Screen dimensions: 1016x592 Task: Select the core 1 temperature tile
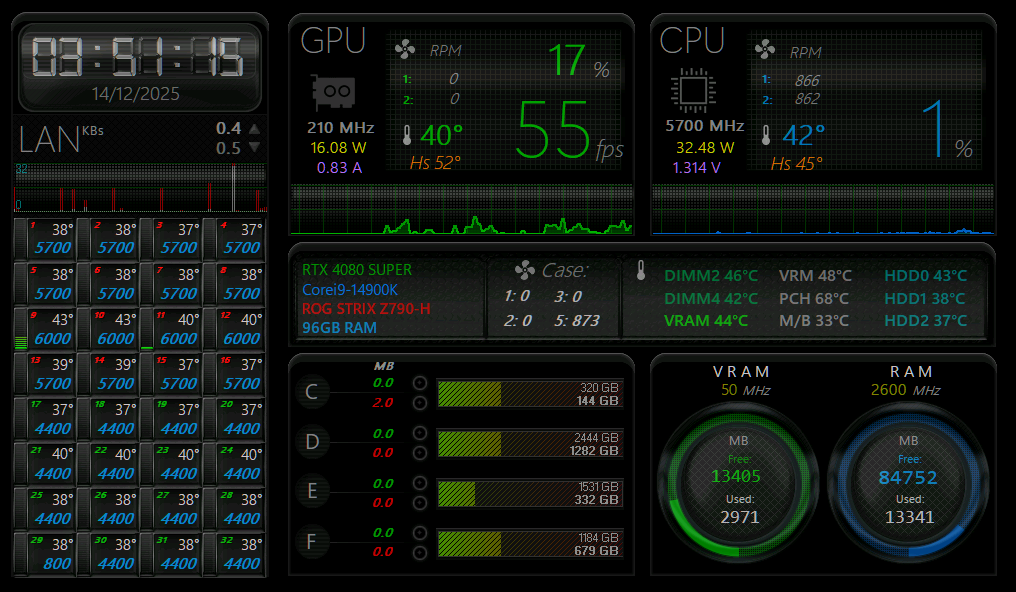tap(46, 239)
